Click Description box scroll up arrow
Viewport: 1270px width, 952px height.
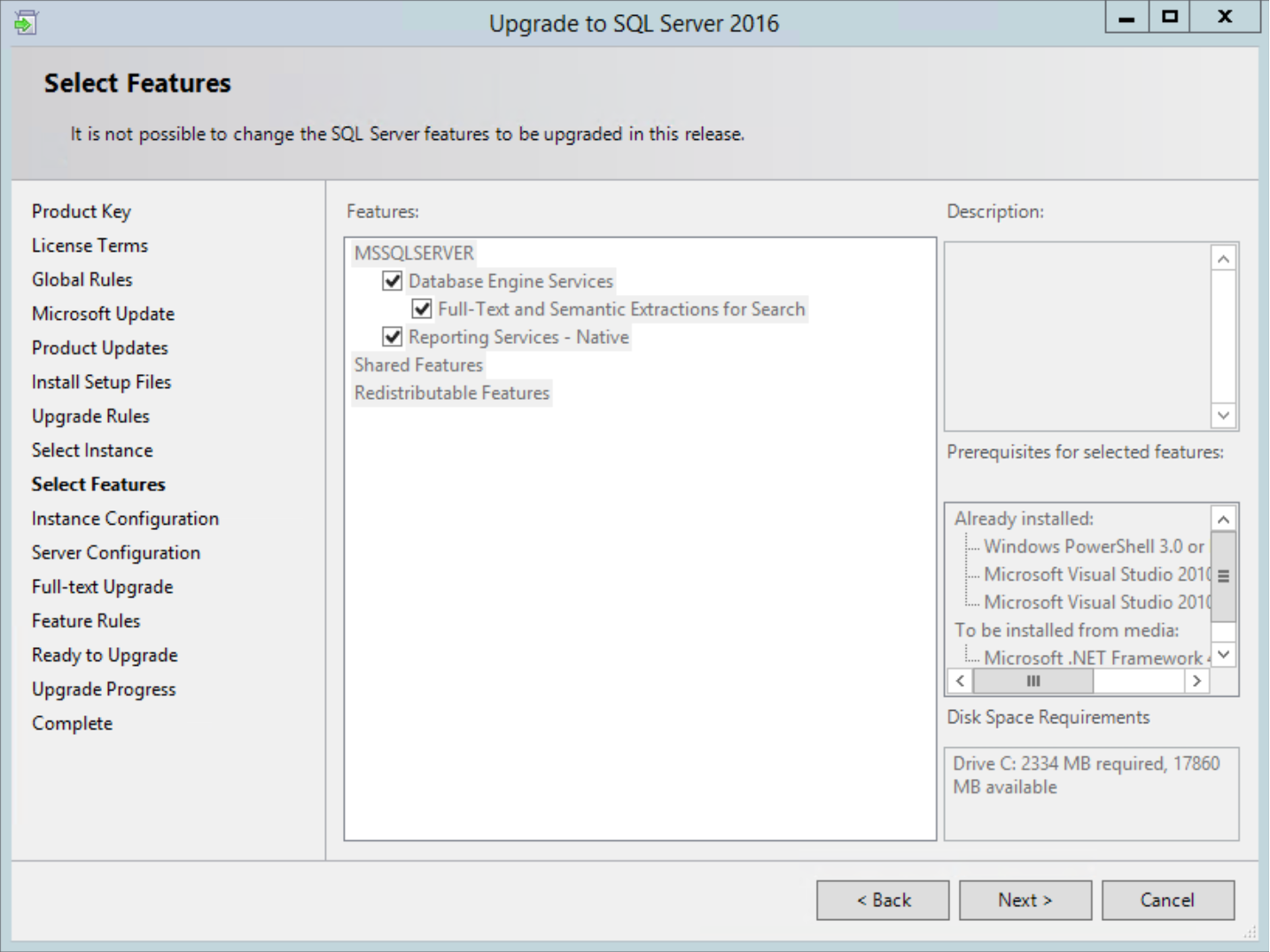1223,259
